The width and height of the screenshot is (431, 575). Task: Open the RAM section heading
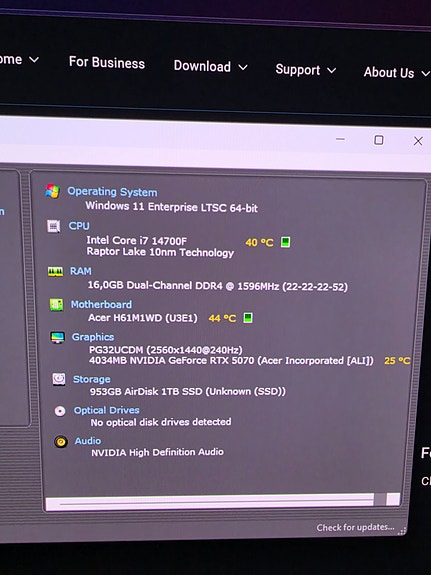click(81, 271)
